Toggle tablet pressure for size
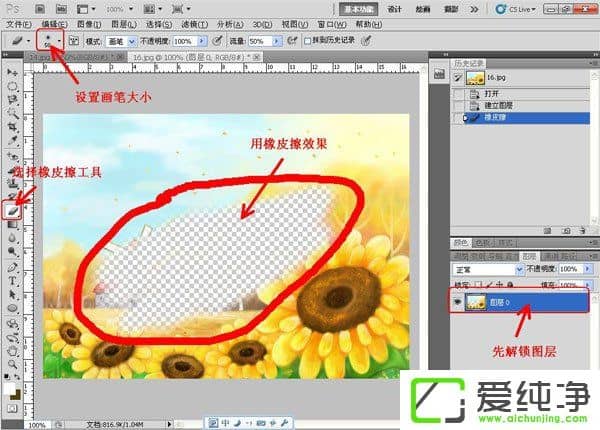 click(366, 41)
